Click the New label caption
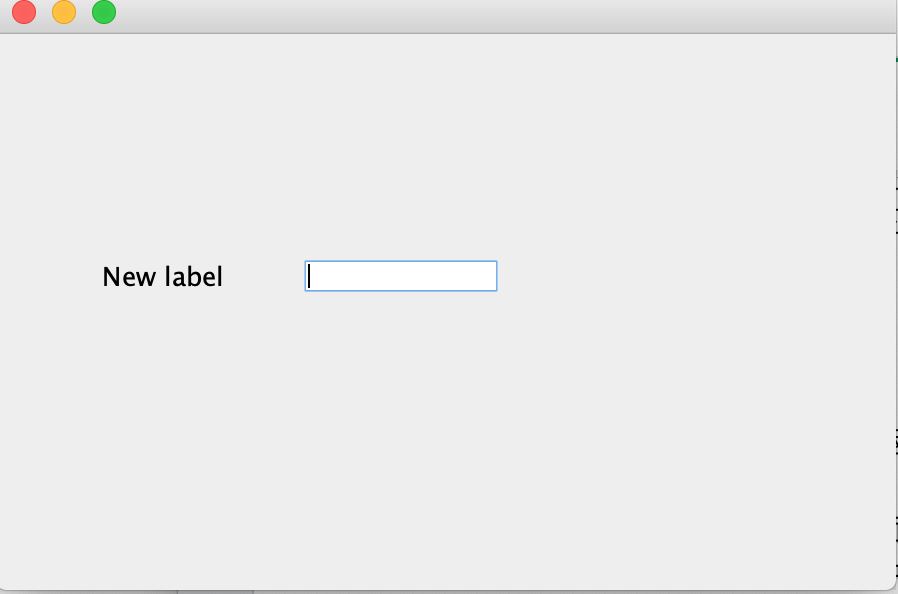This screenshot has height=594, width=898. pyautogui.click(x=162, y=277)
